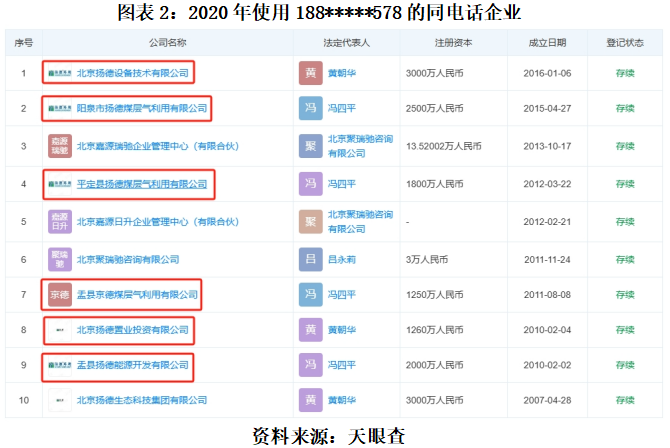Open company link 北京扬德设备技术有限公司
The image size is (670, 448).
click(x=132, y=73)
